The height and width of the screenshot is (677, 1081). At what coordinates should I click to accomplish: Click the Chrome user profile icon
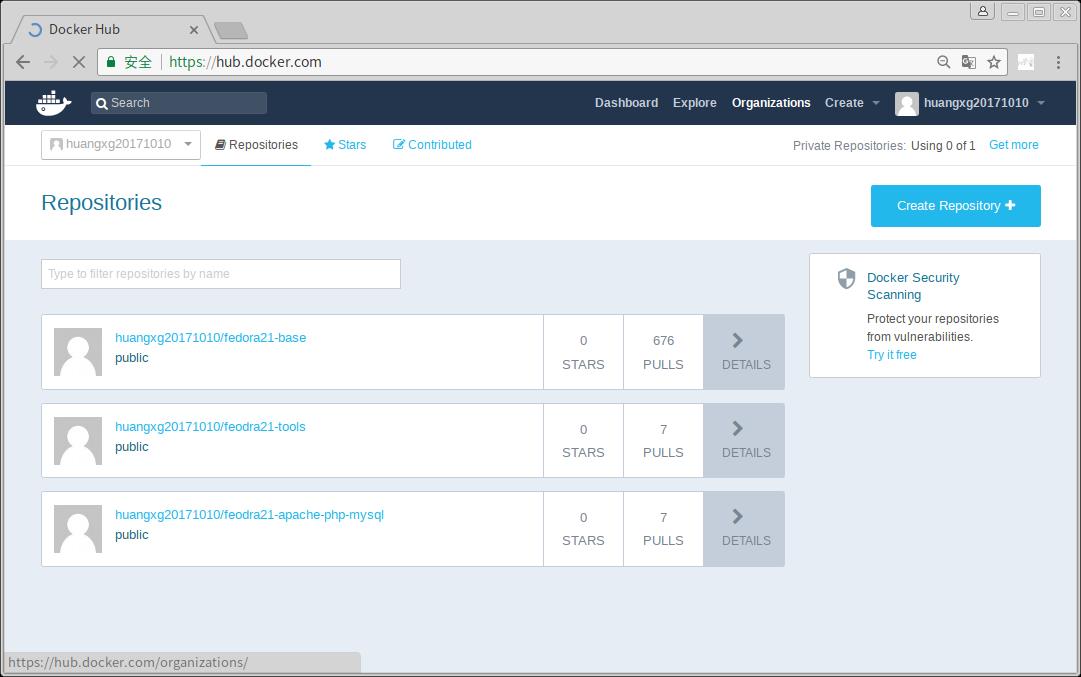(x=982, y=11)
